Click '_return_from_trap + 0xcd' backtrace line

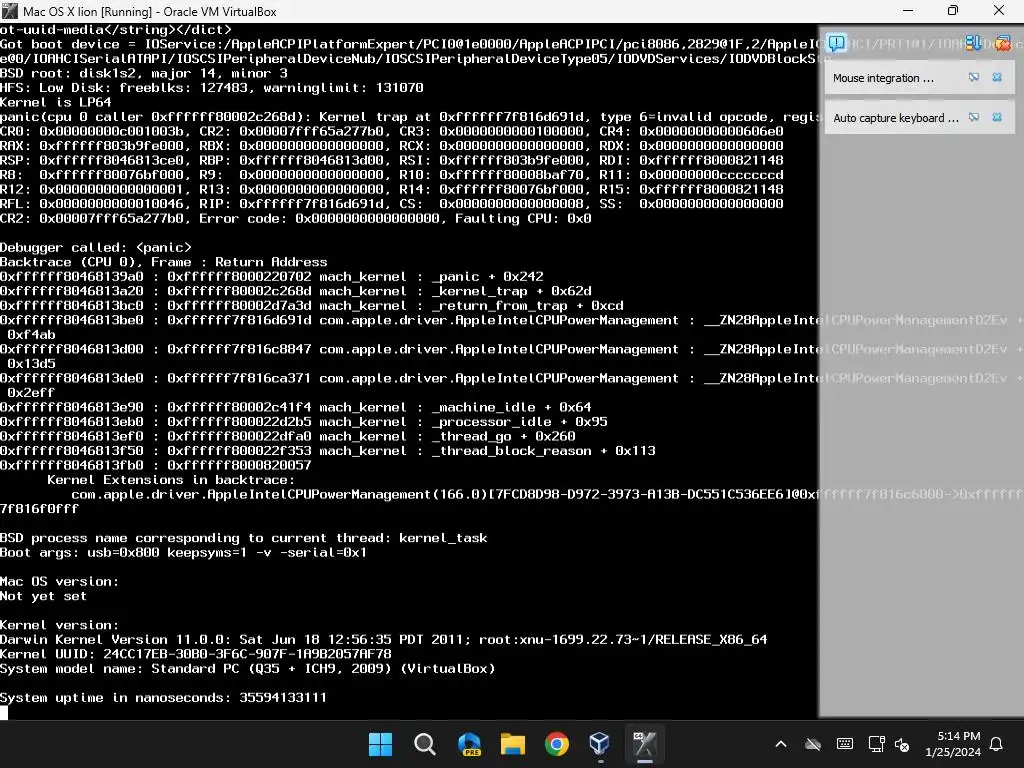click(x=312, y=306)
